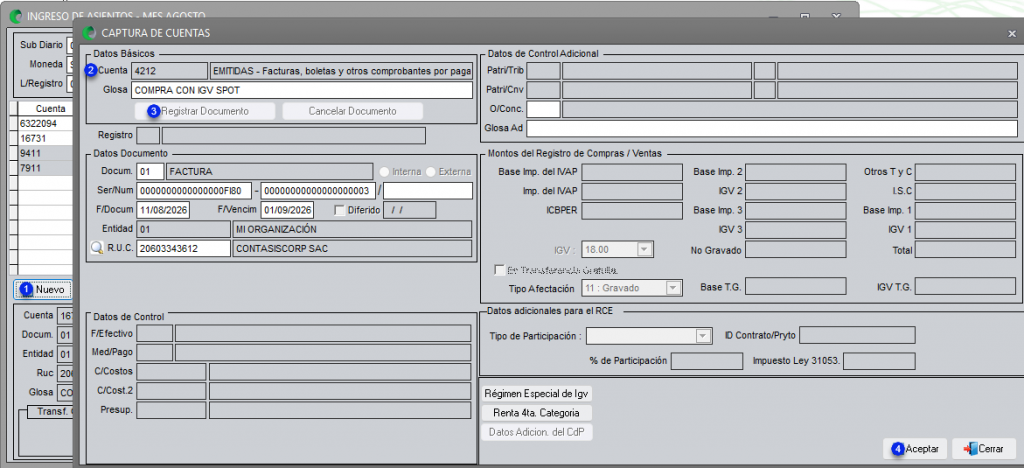Click the serie field ending FI80

(x=193, y=191)
